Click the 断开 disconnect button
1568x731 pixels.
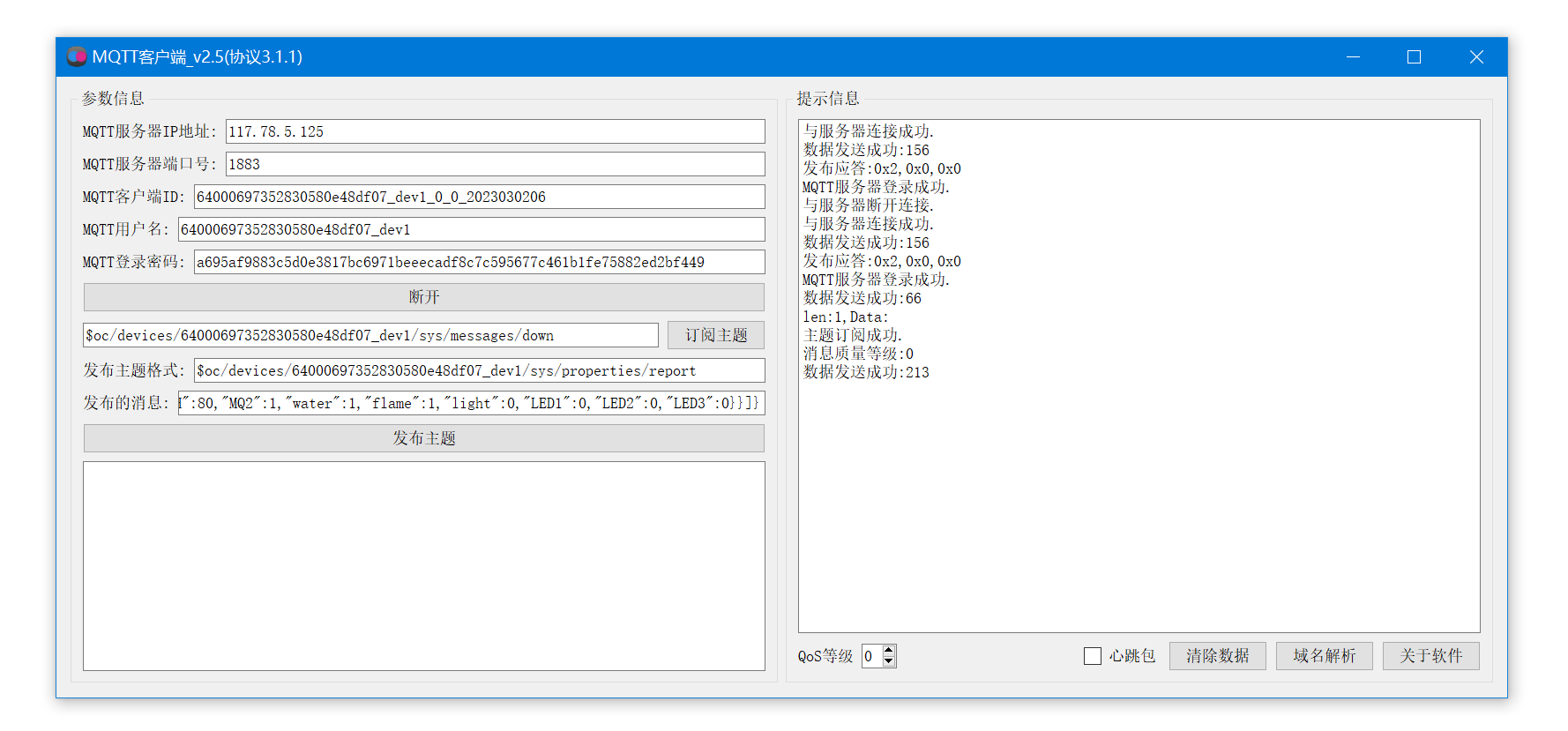(x=423, y=297)
